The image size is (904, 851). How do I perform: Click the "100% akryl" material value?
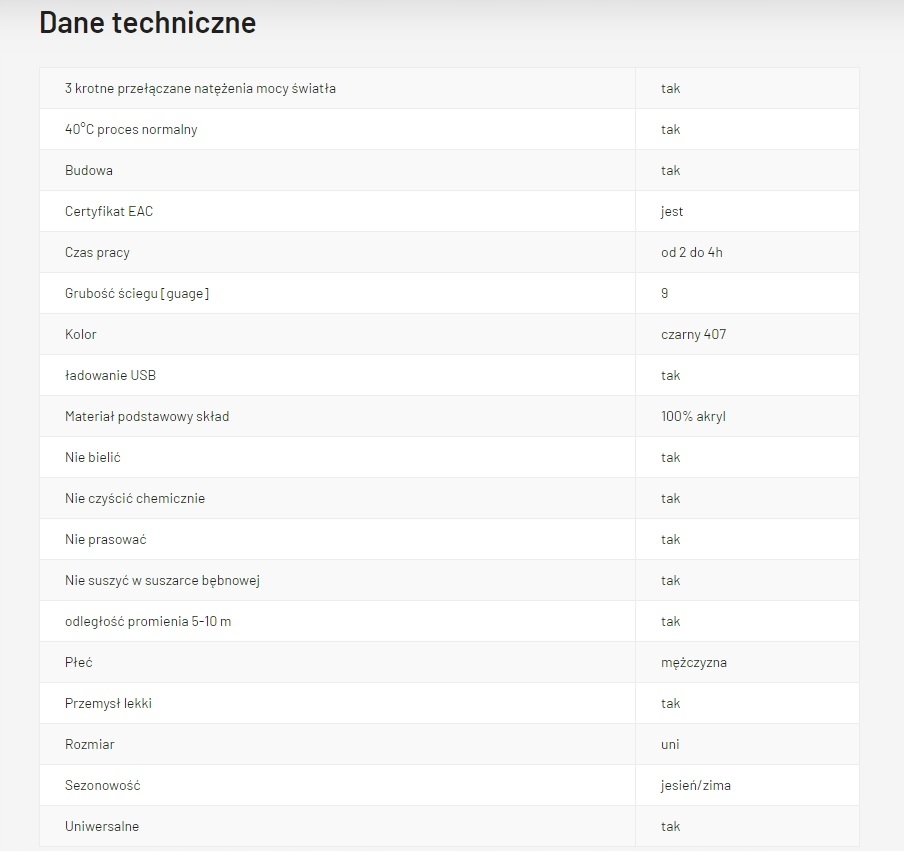(693, 417)
